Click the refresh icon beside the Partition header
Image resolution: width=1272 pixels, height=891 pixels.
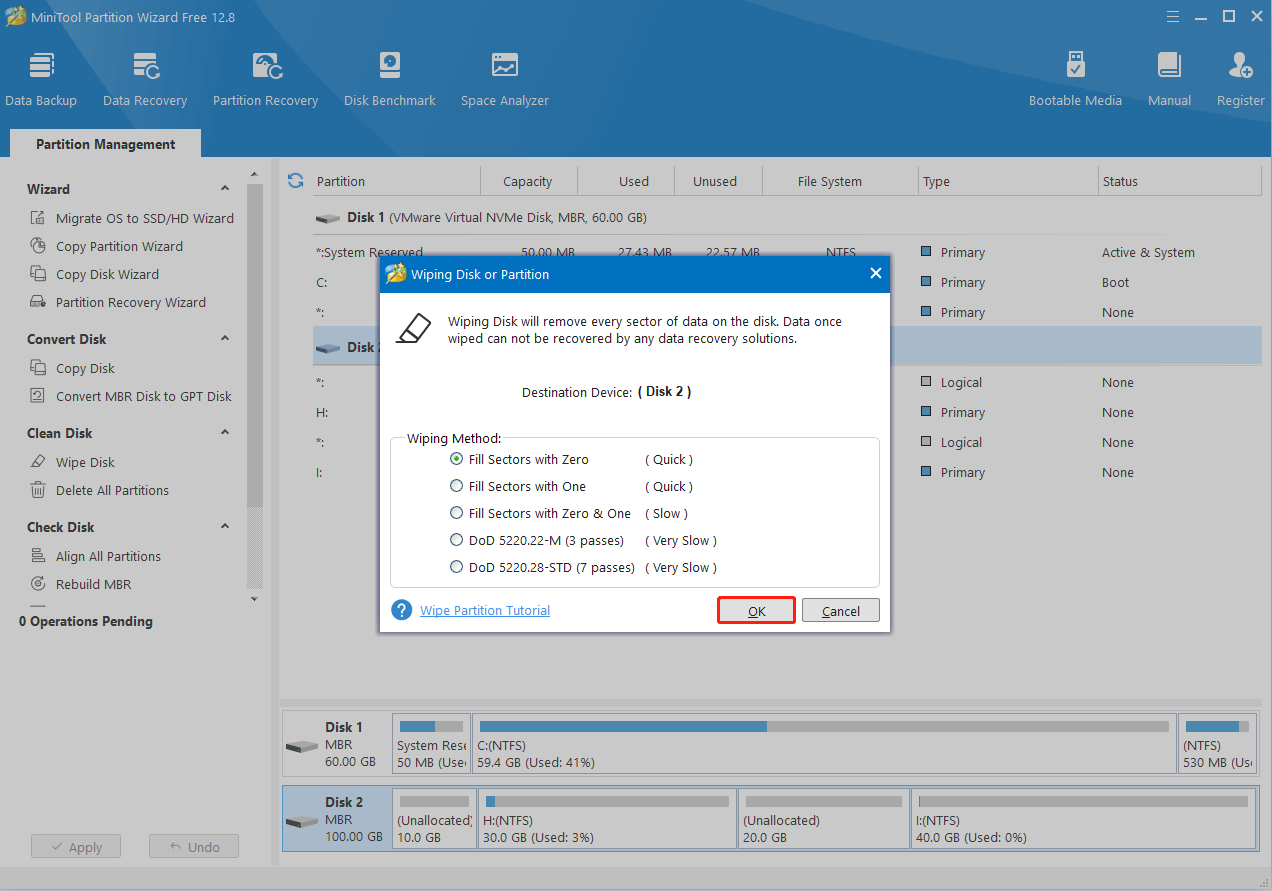click(x=295, y=181)
